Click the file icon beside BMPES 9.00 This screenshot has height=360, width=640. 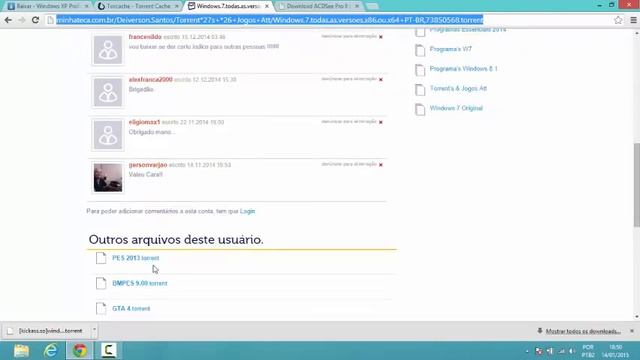point(101,283)
